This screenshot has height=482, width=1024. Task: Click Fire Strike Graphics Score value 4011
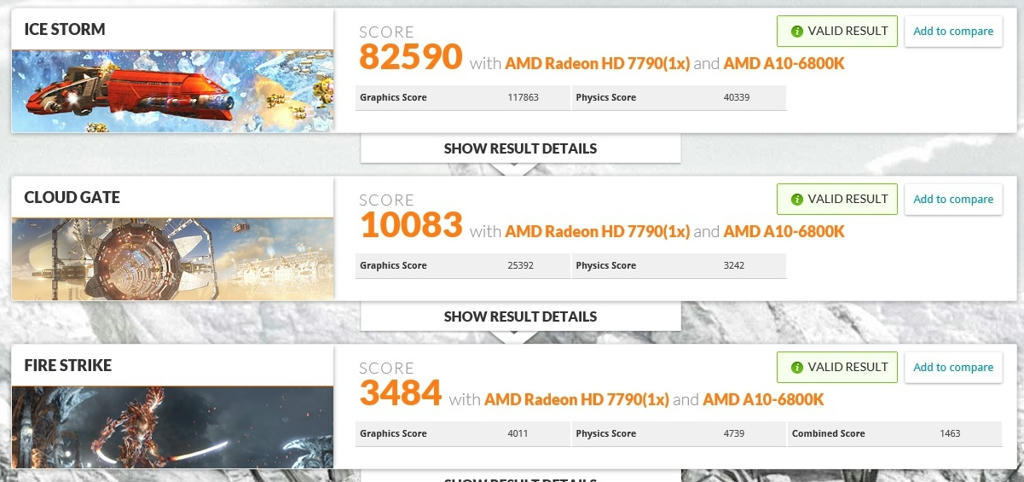pos(518,434)
